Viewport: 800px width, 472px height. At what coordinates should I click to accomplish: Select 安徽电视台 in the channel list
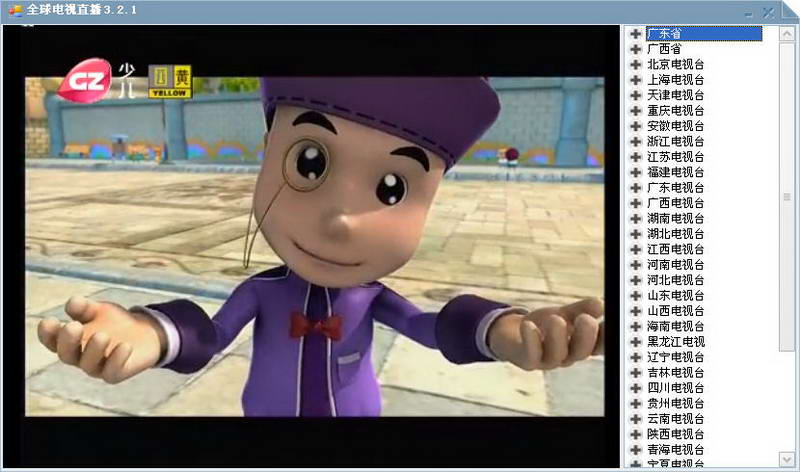point(675,126)
